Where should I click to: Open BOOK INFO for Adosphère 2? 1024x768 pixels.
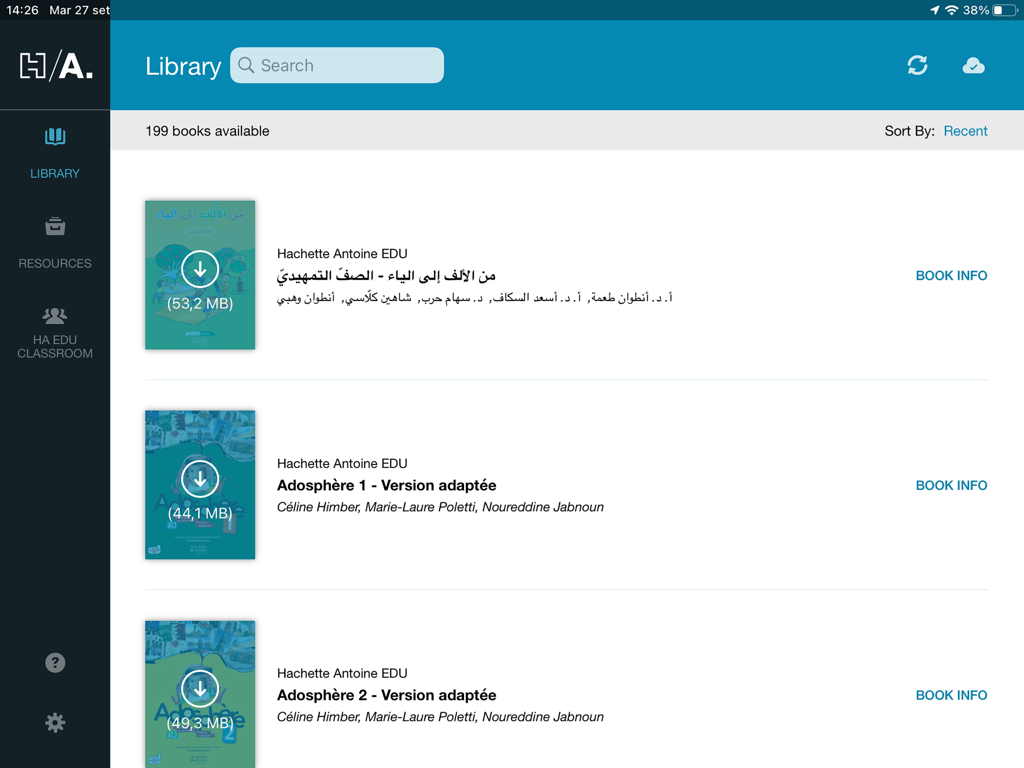coord(951,695)
